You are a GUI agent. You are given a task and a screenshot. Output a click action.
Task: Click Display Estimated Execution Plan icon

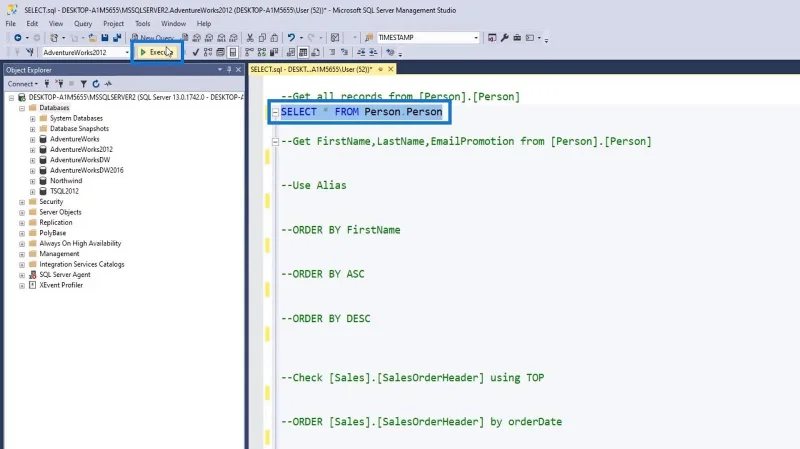coord(208,52)
